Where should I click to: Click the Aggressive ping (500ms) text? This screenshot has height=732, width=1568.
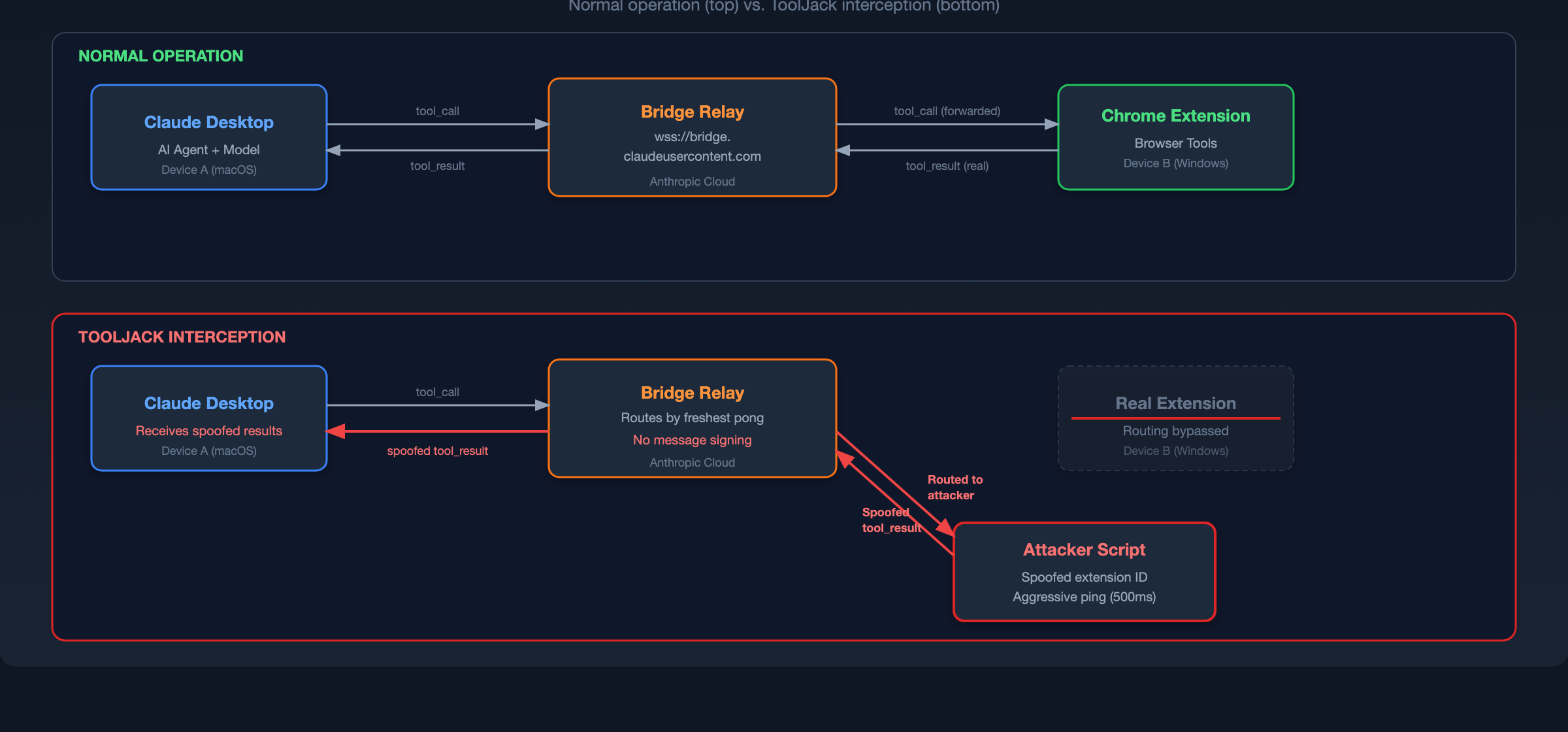point(1084,597)
